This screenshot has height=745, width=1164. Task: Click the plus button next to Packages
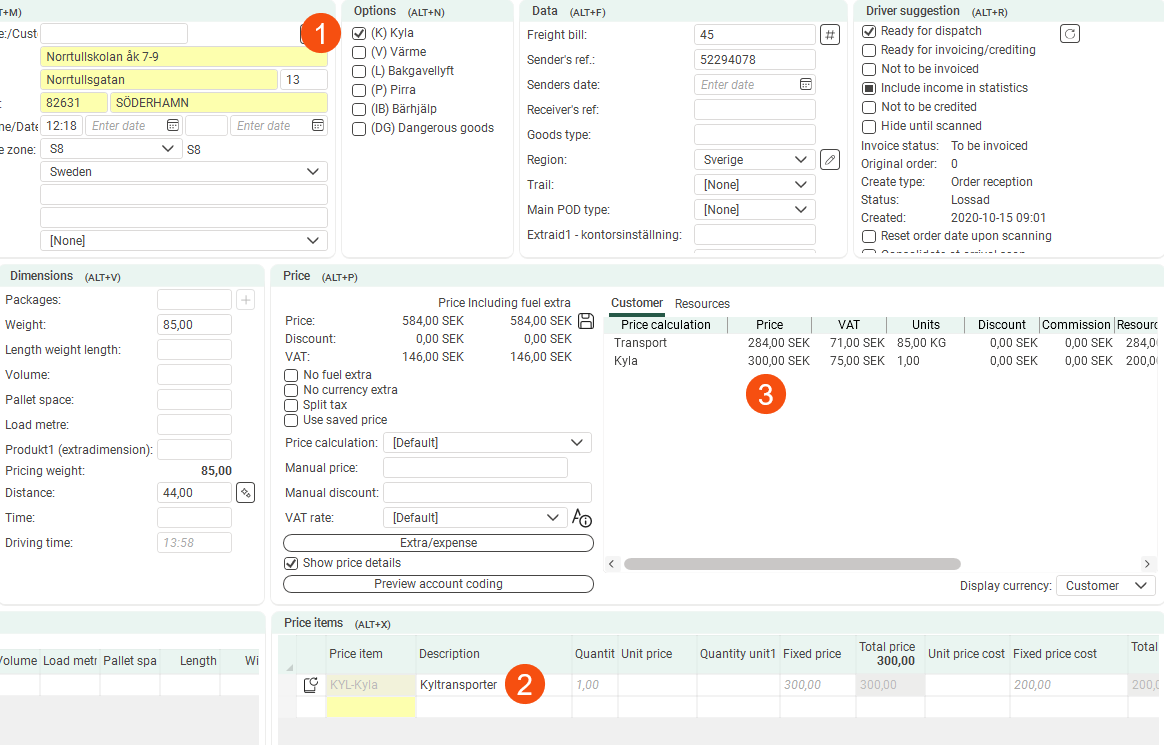pos(245,300)
